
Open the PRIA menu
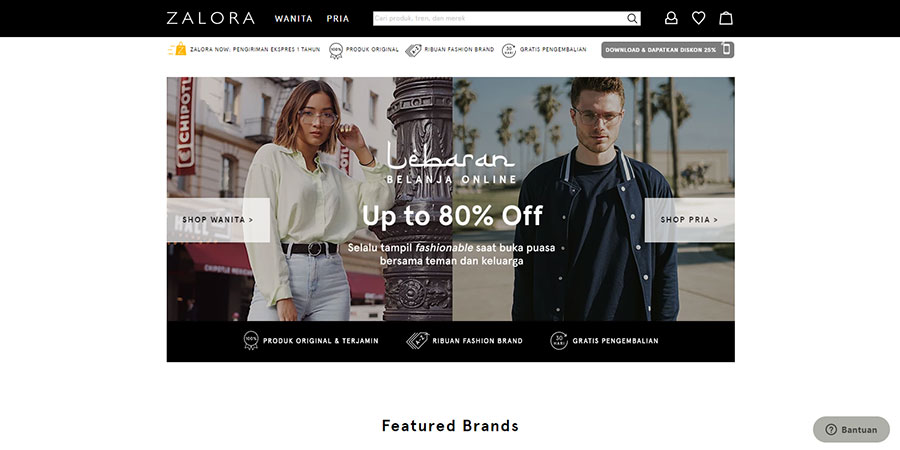tap(338, 18)
